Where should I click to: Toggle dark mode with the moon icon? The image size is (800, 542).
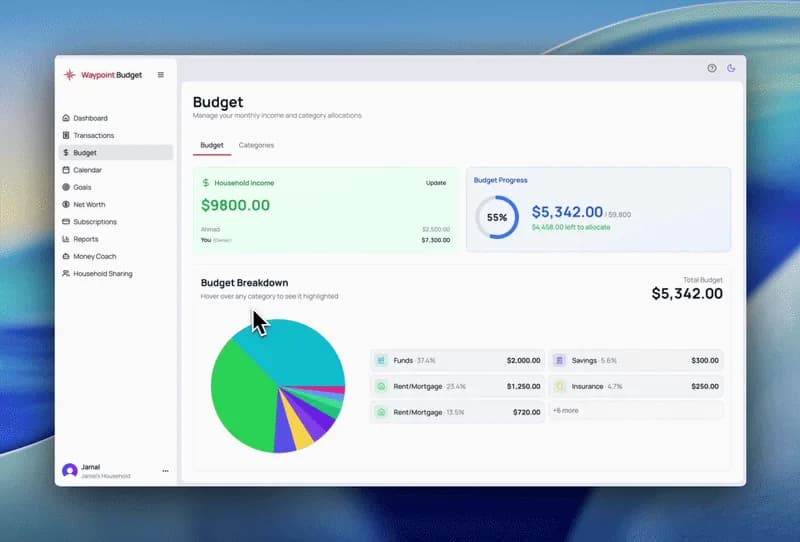click(x=731, y=68)
